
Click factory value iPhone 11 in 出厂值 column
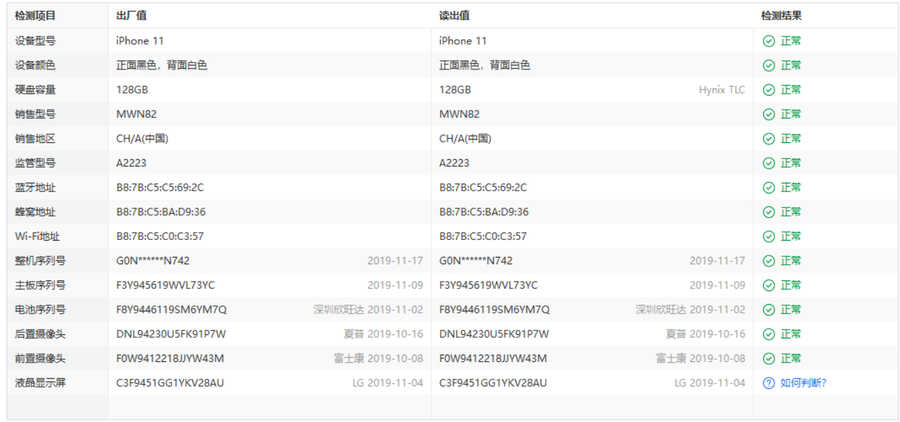(x=140, y=41)
